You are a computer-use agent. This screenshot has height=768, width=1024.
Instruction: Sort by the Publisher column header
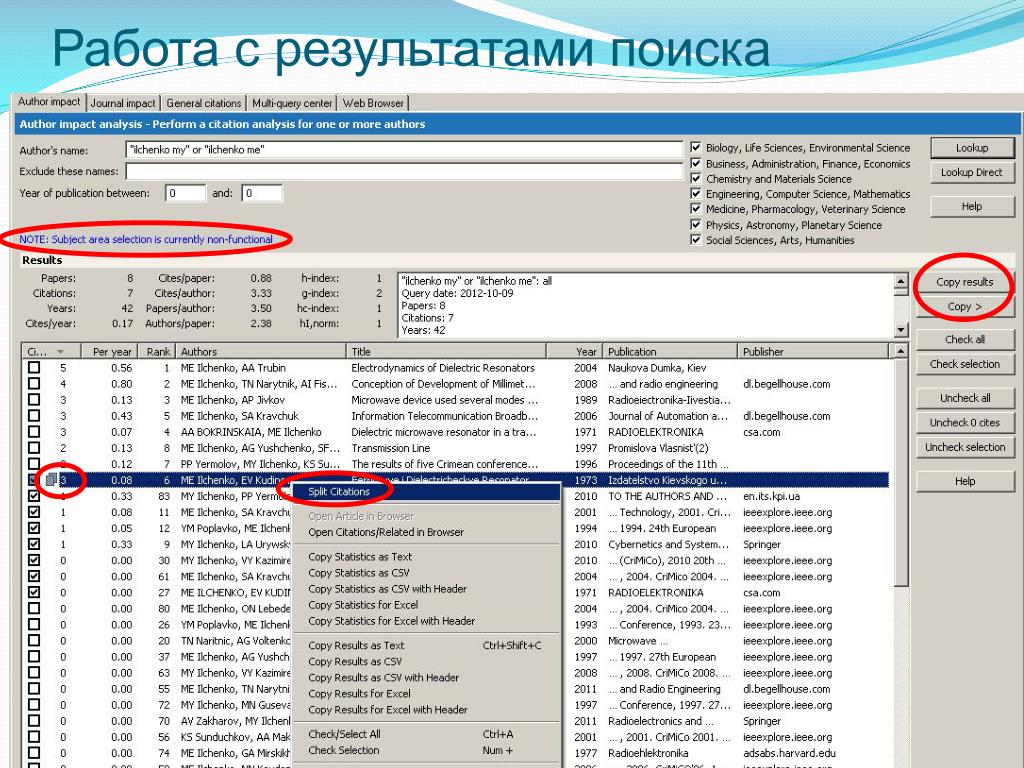(x=814, y=351)
